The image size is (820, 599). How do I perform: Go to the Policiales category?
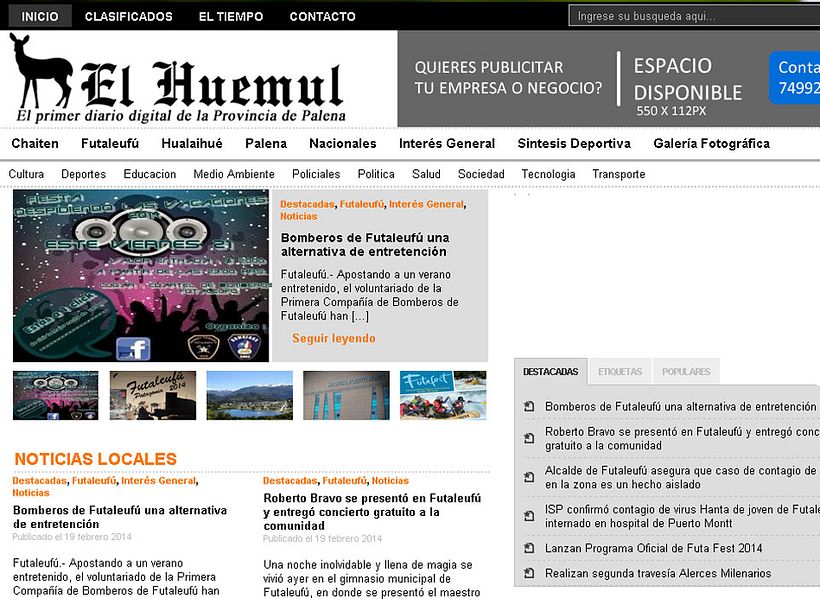316,174
